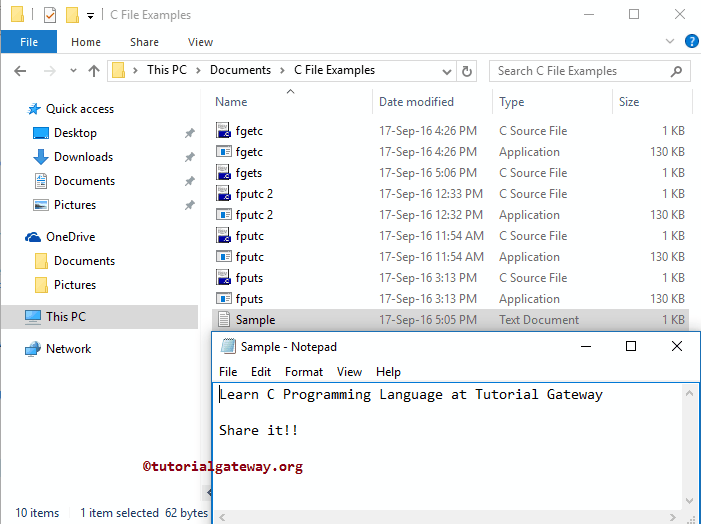Viewport: 701px width, 524px height.
Task: Open the Customize Quick Access Toolbar dropdown
Action: pos(90,16)
